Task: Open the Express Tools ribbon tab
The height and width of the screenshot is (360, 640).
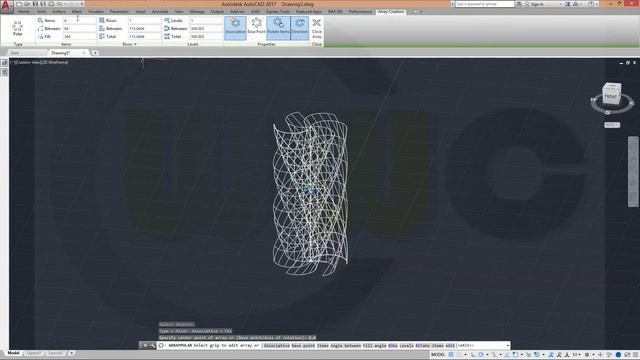Action: (x=278, y=12)
